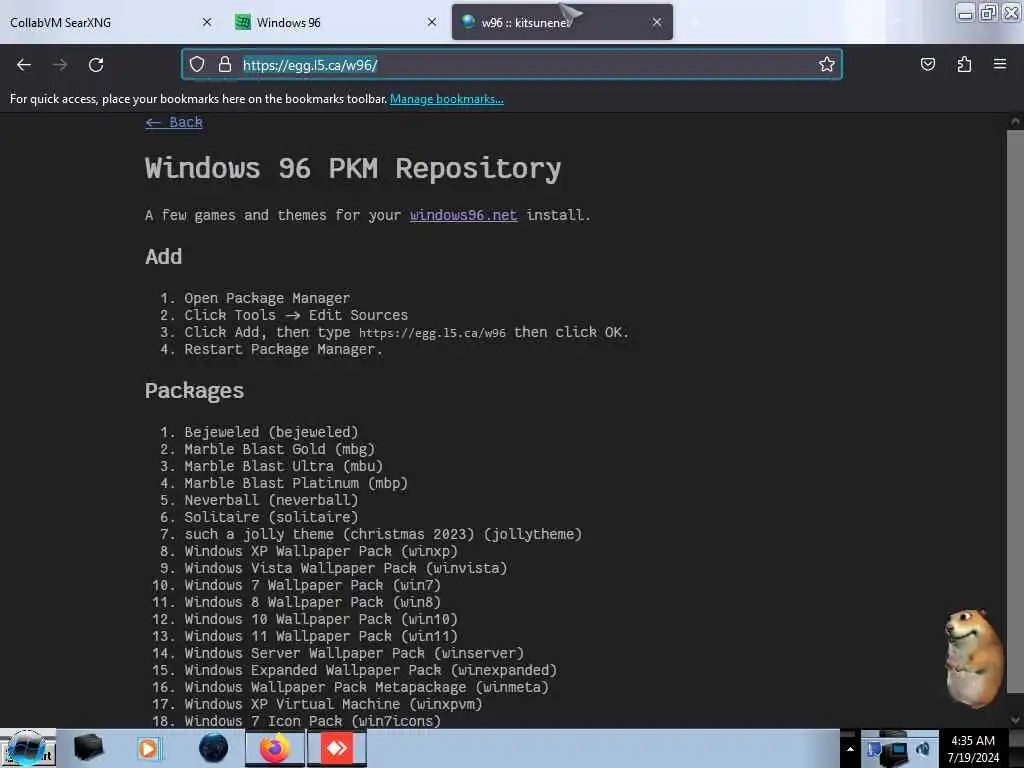Click the Marble Blast Ultra (mbu) entry
Viewport: 1024px width, 768px height.
(283, 466)
